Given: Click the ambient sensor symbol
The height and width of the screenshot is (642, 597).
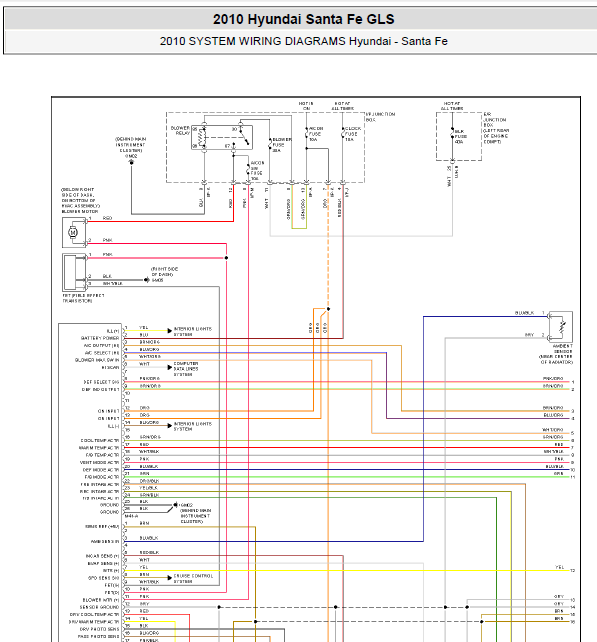Looking at the screenshot, I should [x=561, y=326].
